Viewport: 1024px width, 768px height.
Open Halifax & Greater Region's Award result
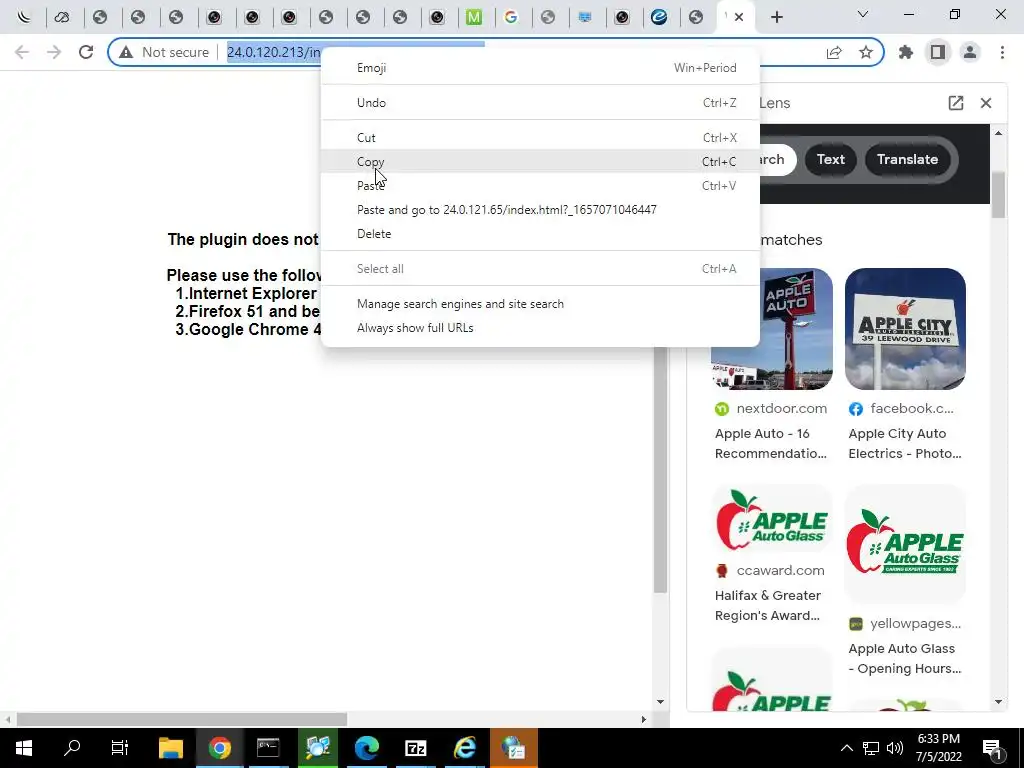[768, 605]
